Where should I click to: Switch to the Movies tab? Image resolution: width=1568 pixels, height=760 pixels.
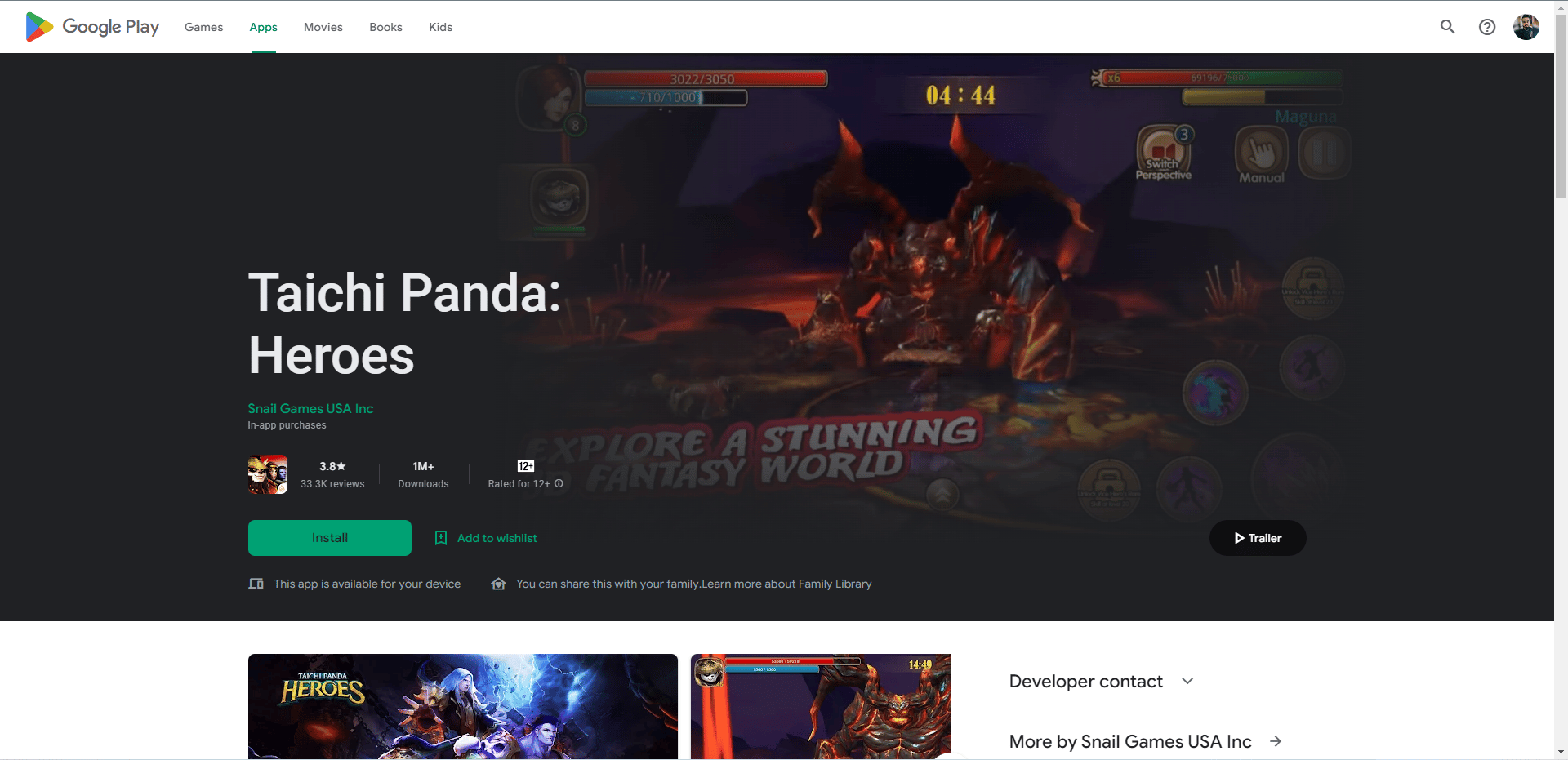[x=323, y=27]
